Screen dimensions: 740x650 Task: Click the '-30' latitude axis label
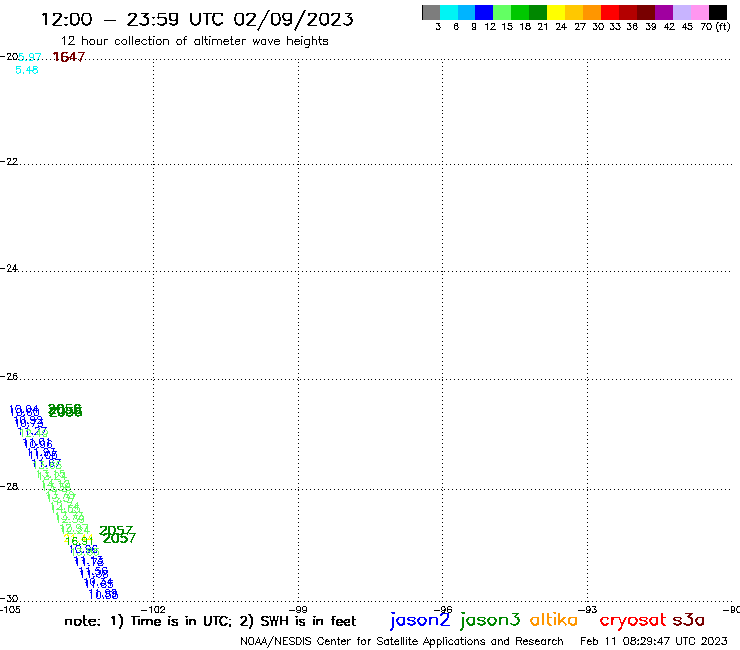[x=9, y=599]
